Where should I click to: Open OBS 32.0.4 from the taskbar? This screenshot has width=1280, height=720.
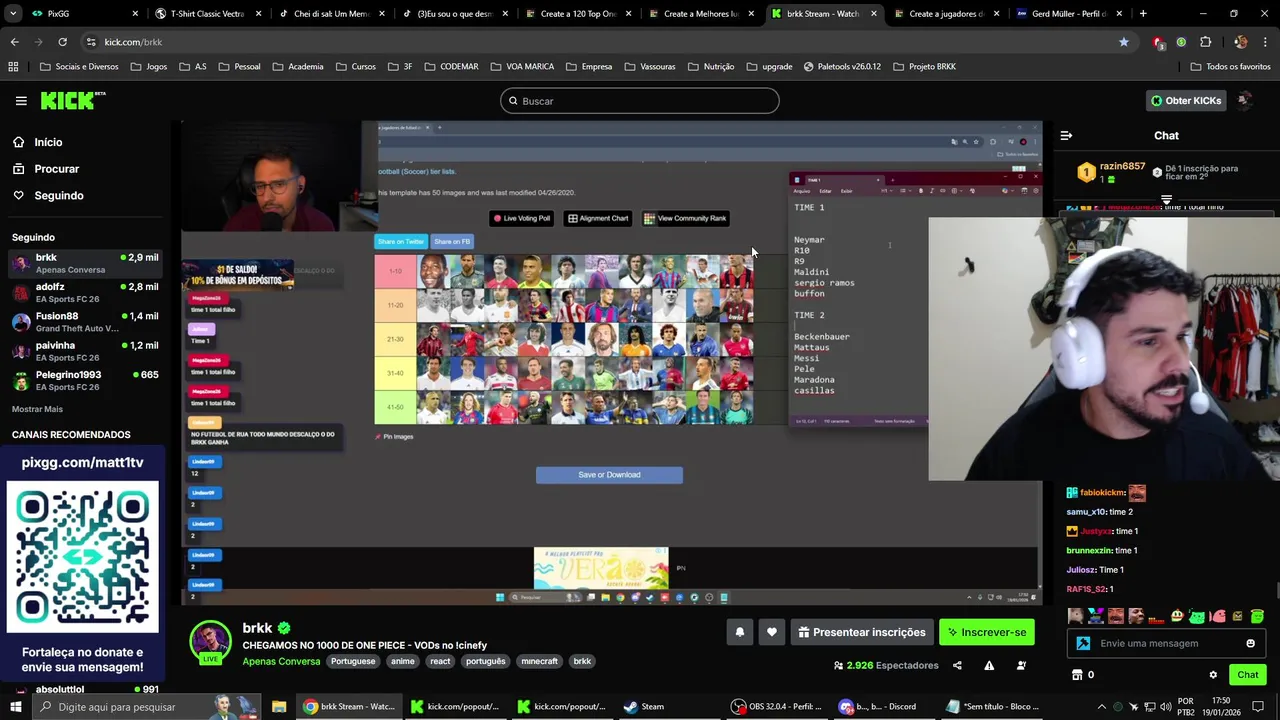(x=776, y=706)
